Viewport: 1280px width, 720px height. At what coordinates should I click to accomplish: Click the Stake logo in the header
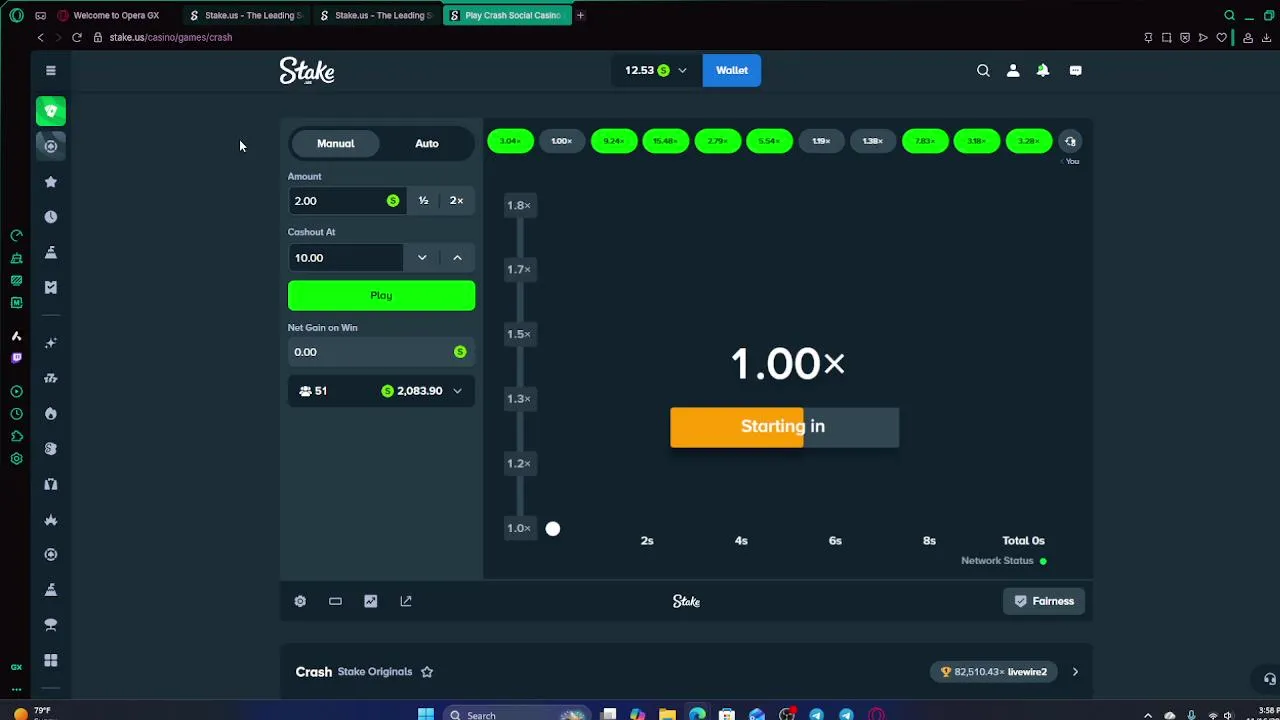coord(307,71)
